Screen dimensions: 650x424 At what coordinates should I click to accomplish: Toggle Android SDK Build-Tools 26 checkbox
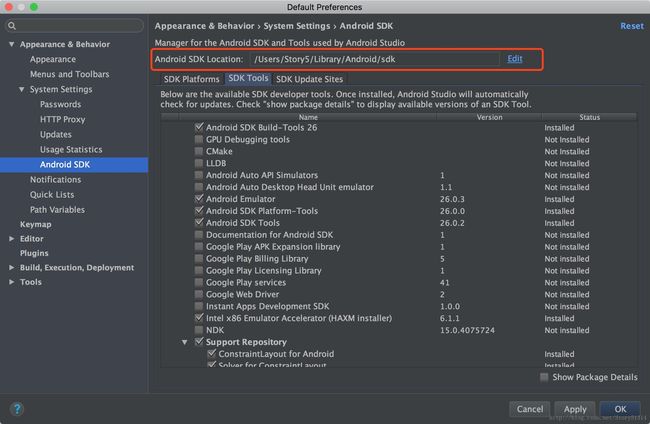(x=199, y=127)
